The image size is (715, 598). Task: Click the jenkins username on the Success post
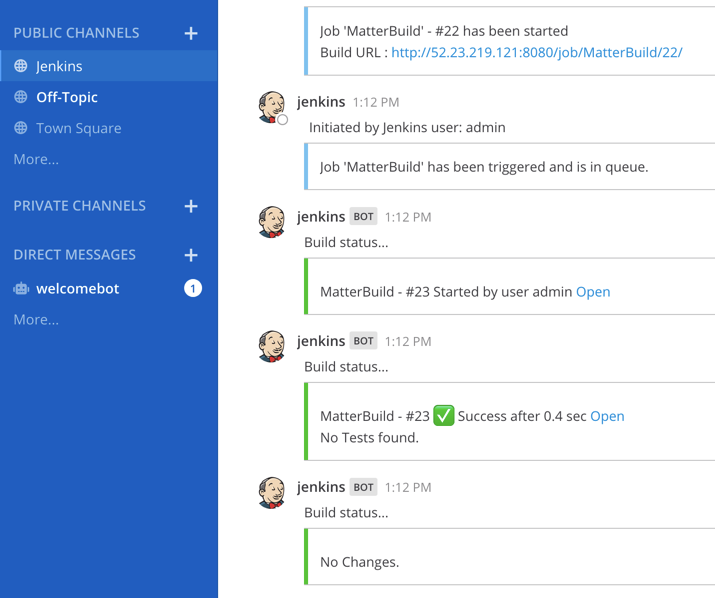coord(321,341)
